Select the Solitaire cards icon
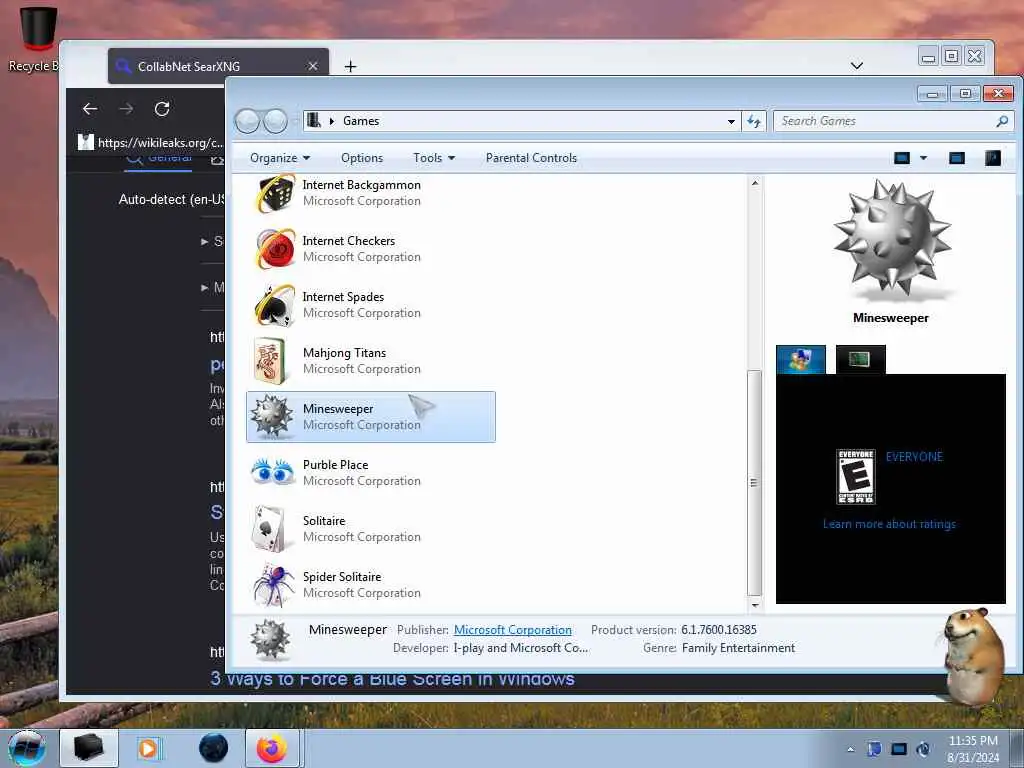 (269, 528)
